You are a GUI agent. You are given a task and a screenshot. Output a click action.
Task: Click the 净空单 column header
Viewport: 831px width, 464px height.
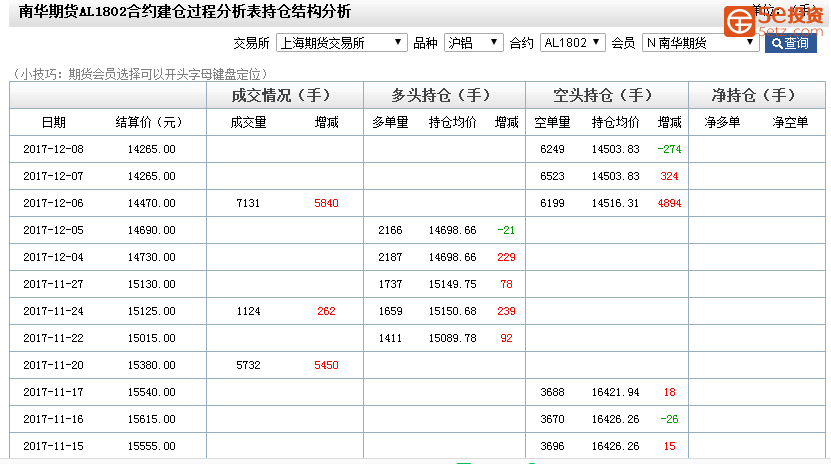(x=790, y=122)
